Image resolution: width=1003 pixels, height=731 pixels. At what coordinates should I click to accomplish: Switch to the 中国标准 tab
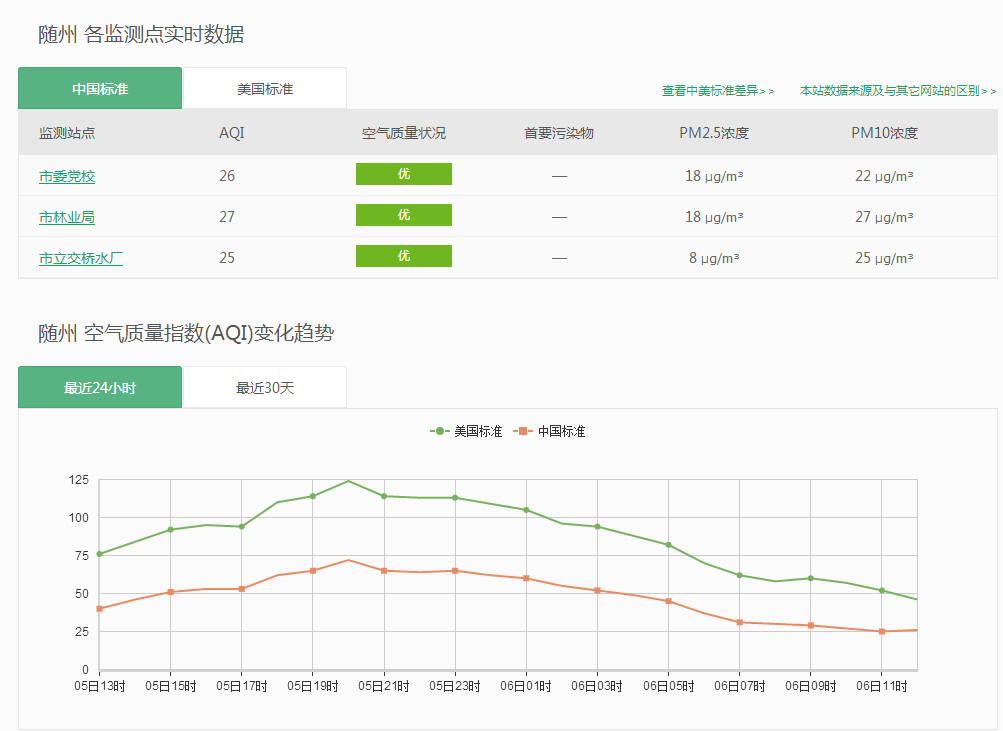(100, 89)
